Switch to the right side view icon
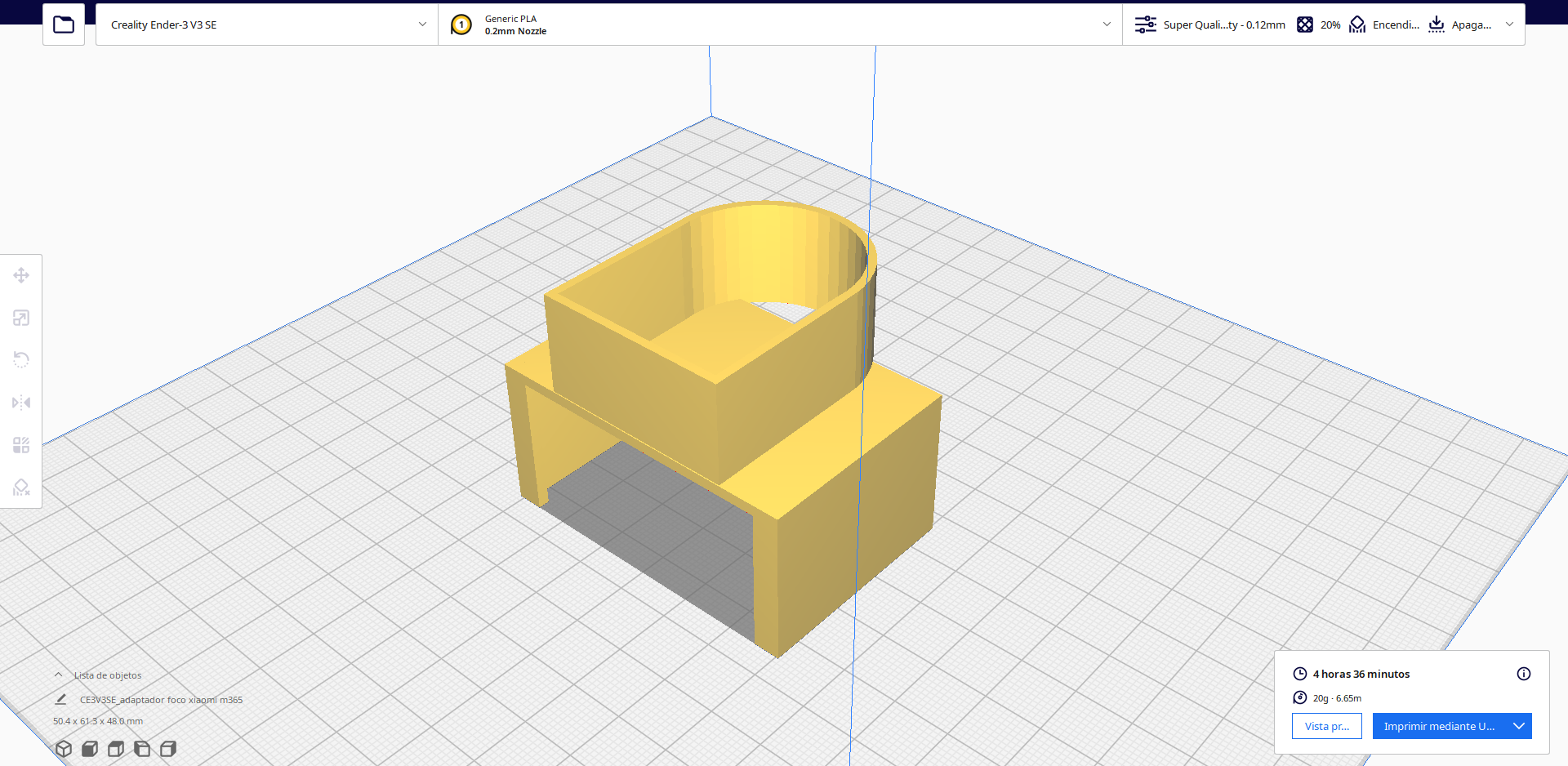This screenshot has height=766, width=1568. (168, 749)
